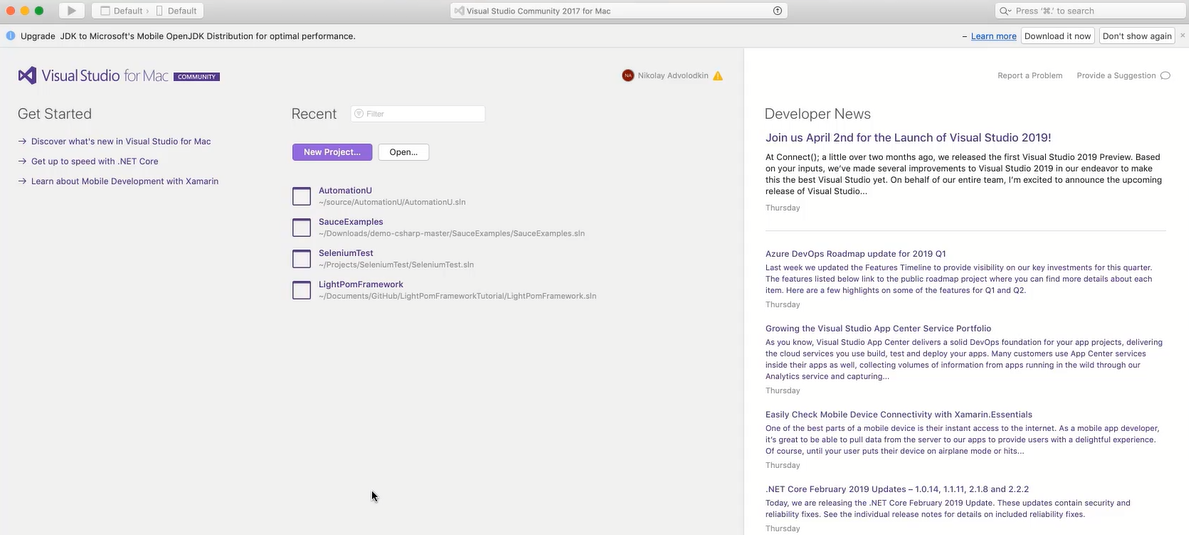Open Join us April 2nd Visual Studio 2019 launch article
Image resolution: width=1189 pixels, height=535 pixels.
[908, 138]
